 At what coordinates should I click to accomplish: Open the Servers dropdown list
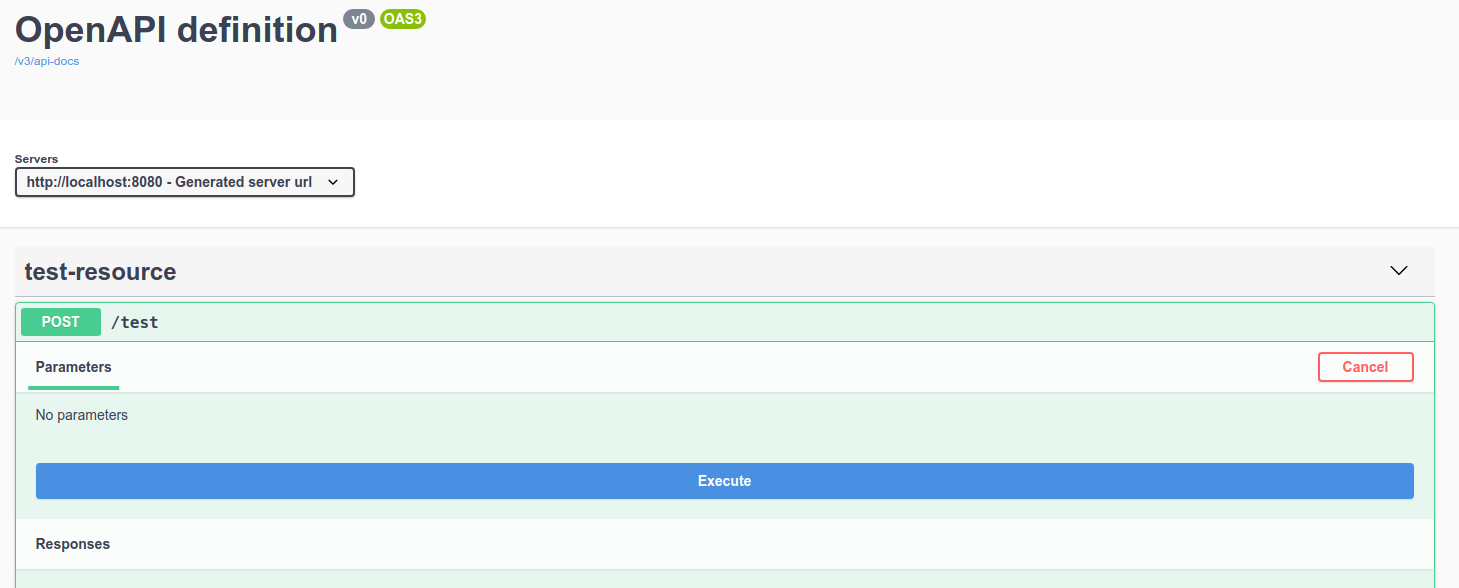tap(184, 182)
